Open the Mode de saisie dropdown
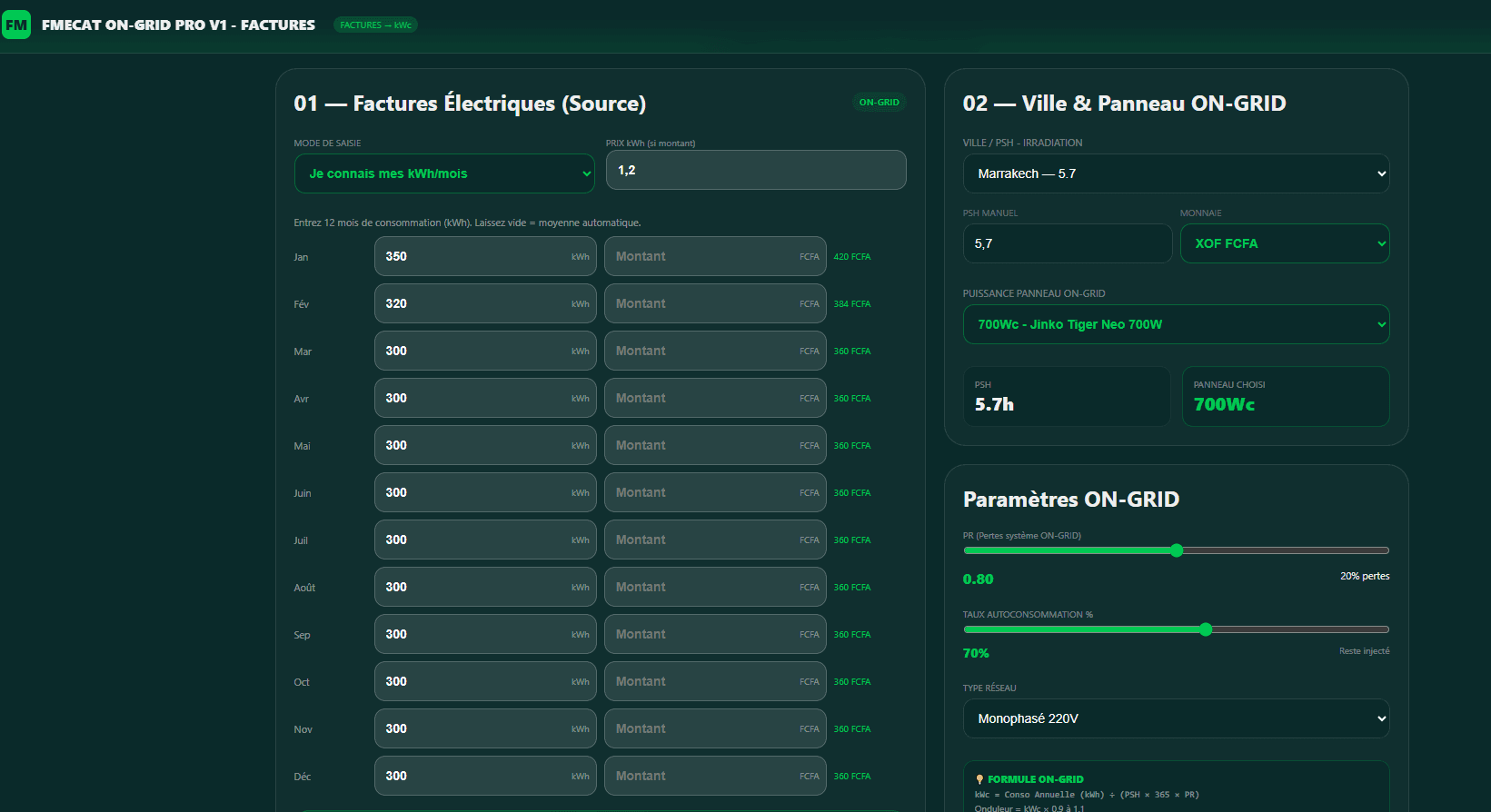This screenshot has height=812, width=1491. pos(444,173)
